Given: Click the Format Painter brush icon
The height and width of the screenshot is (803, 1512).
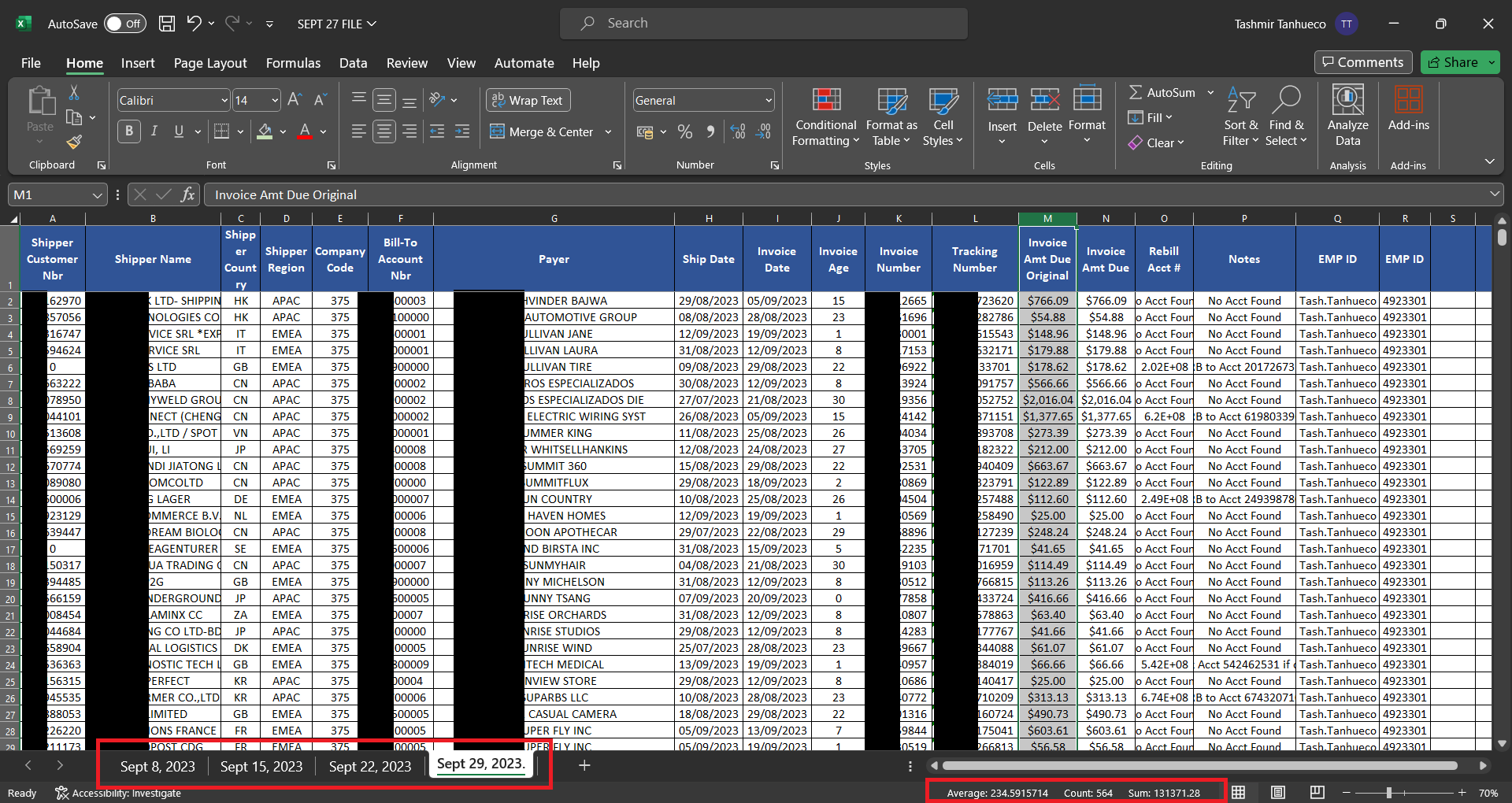Looking at the screenshot, I should (74, 142).
